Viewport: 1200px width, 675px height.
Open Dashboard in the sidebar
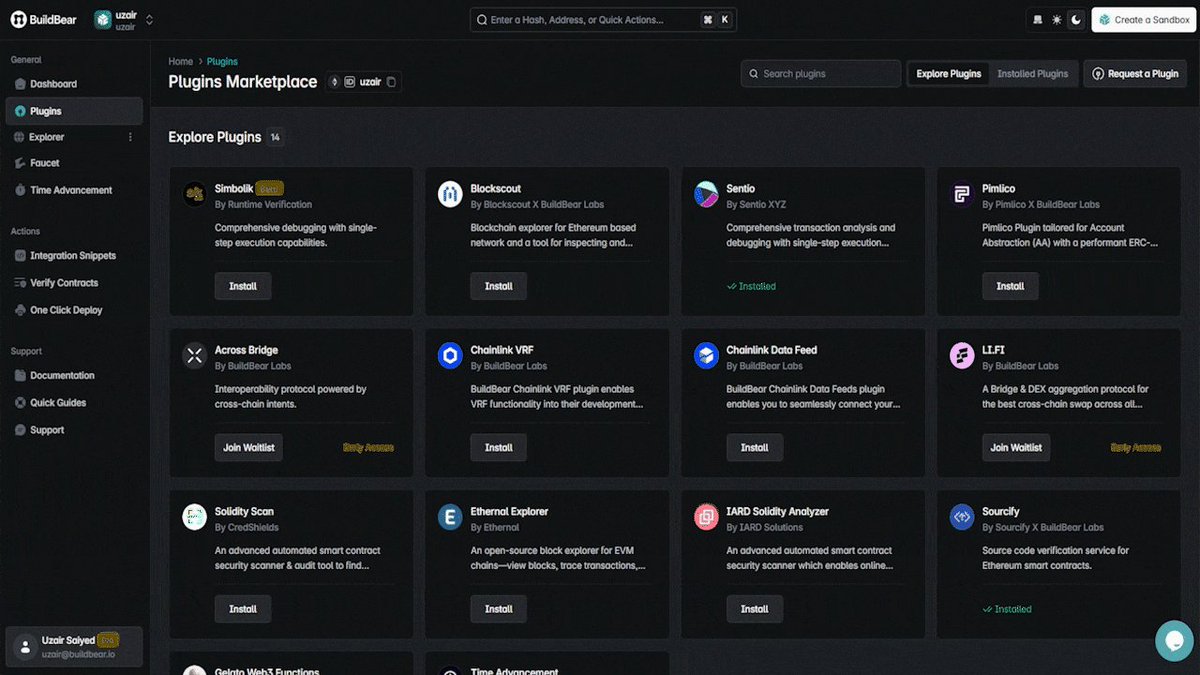[74, 84]
